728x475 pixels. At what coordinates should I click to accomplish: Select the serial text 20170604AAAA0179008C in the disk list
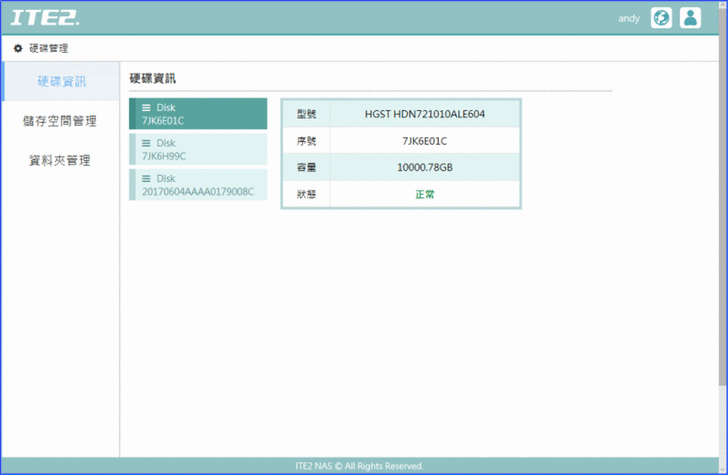(198, 191)
